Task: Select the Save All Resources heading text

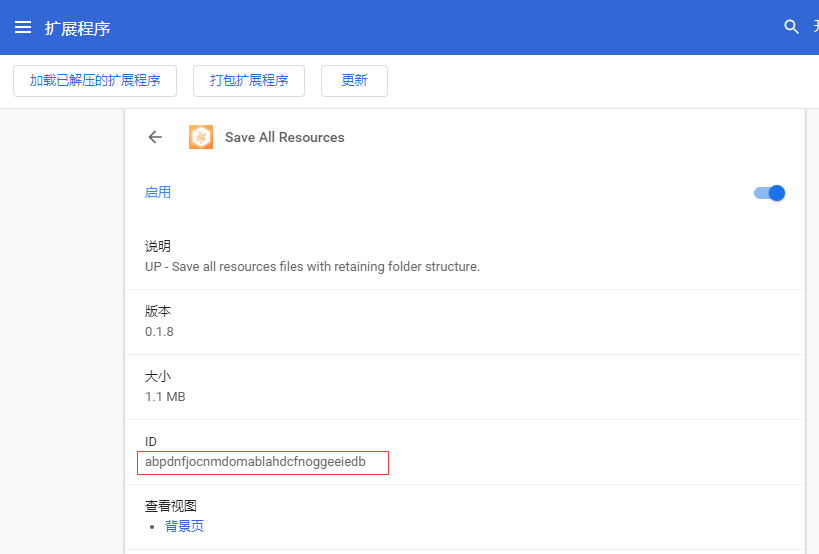Action: (x=284, y=137)
